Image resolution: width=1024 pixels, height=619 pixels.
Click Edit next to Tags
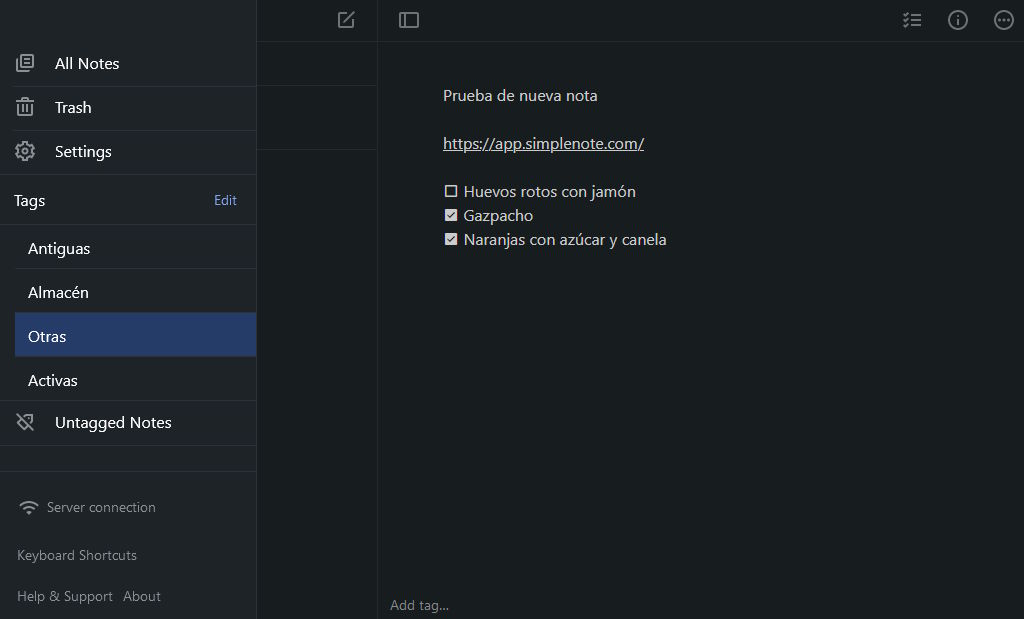(225, 200)
